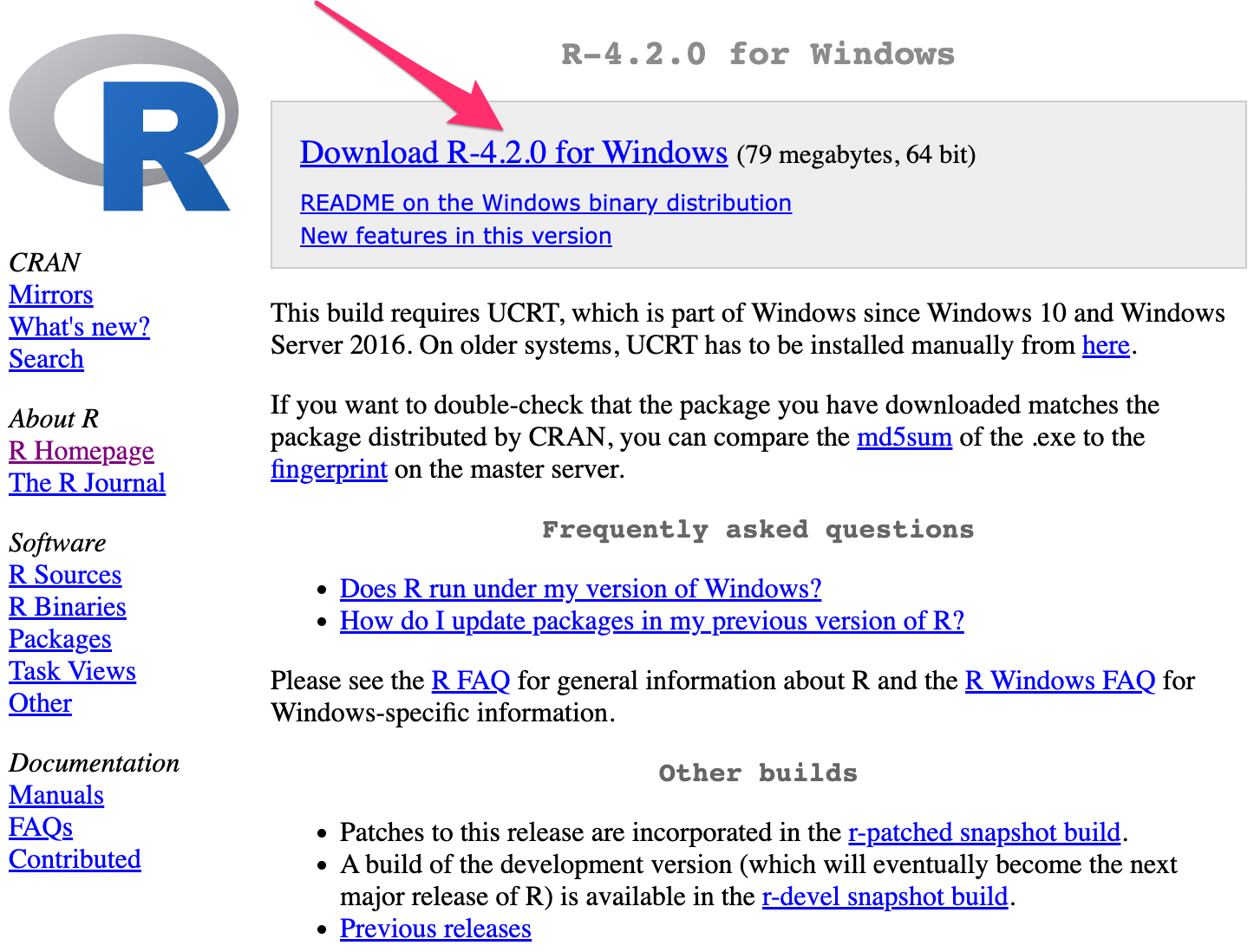Open the CRAN Mirrors link
The image size is (1254, 952).
[50, 295]
